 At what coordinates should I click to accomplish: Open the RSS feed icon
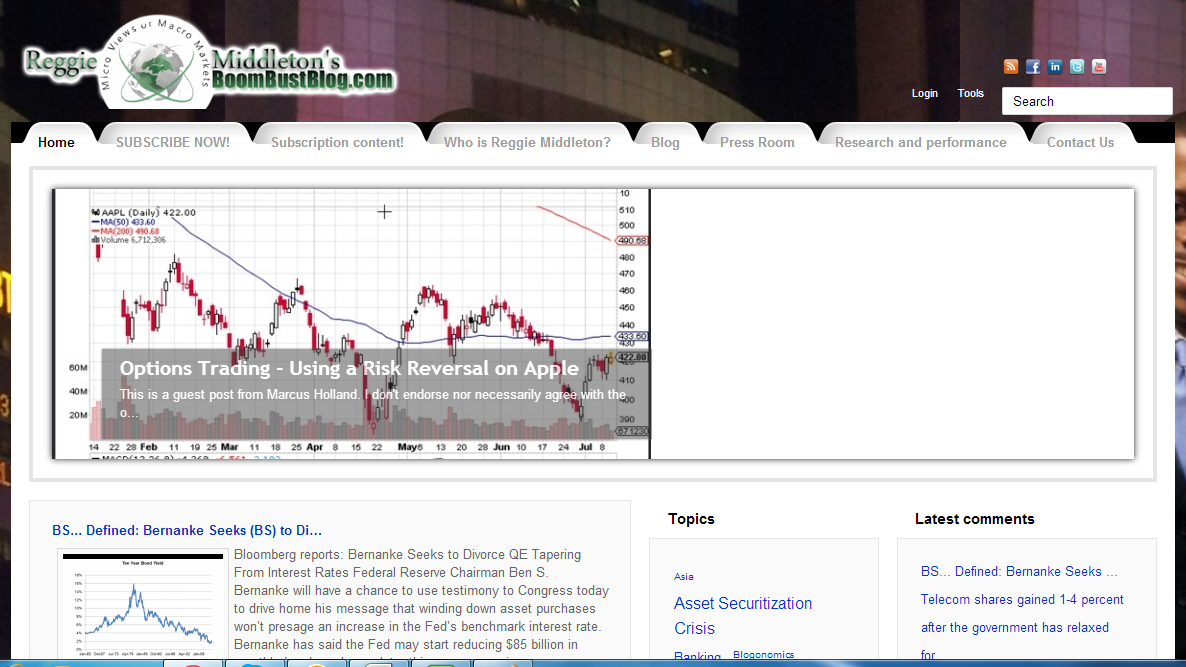point(1011,67)
